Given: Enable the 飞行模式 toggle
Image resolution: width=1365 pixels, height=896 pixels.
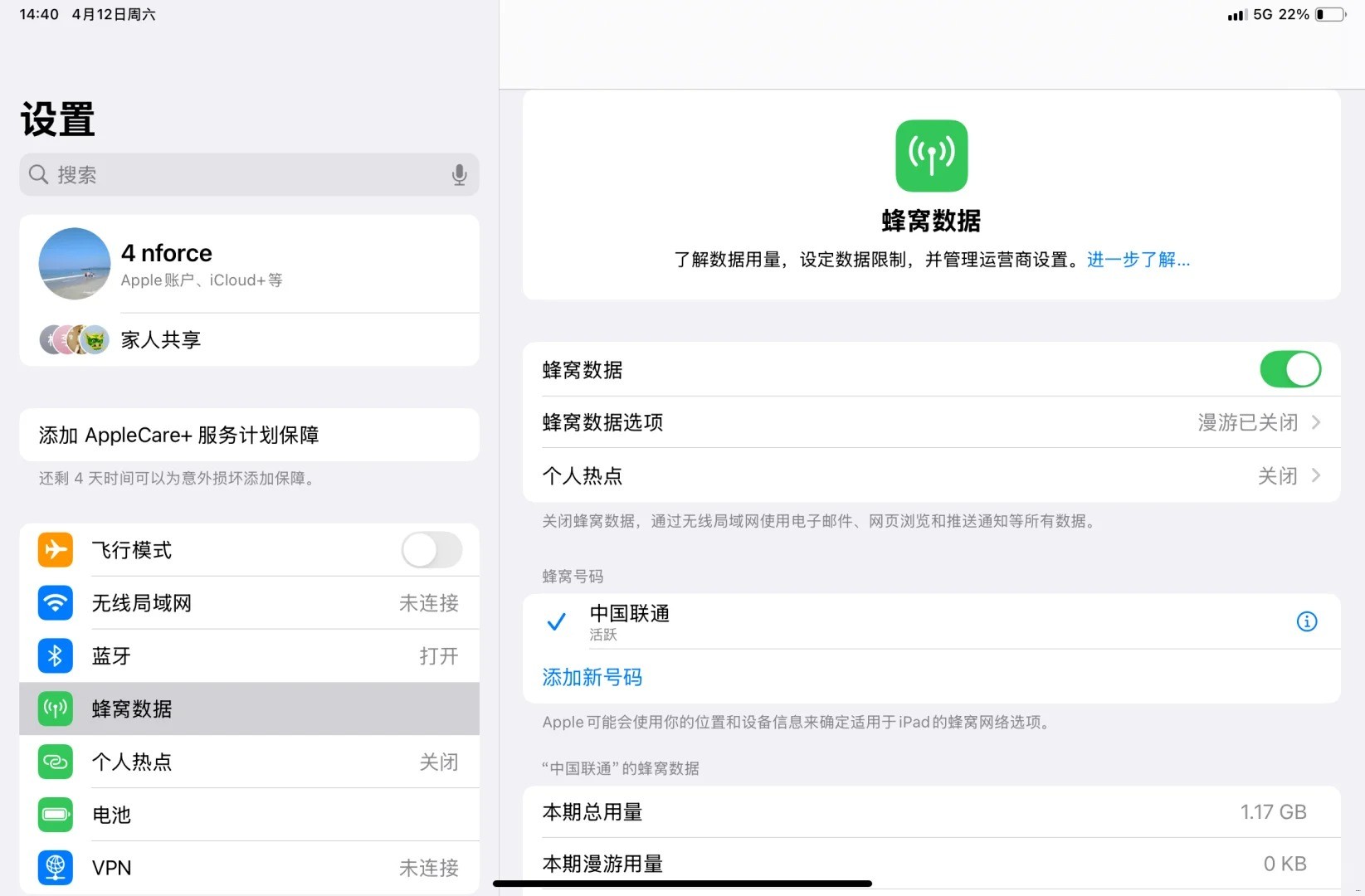Looking at the screenshot, I should [x=431, y=549].
